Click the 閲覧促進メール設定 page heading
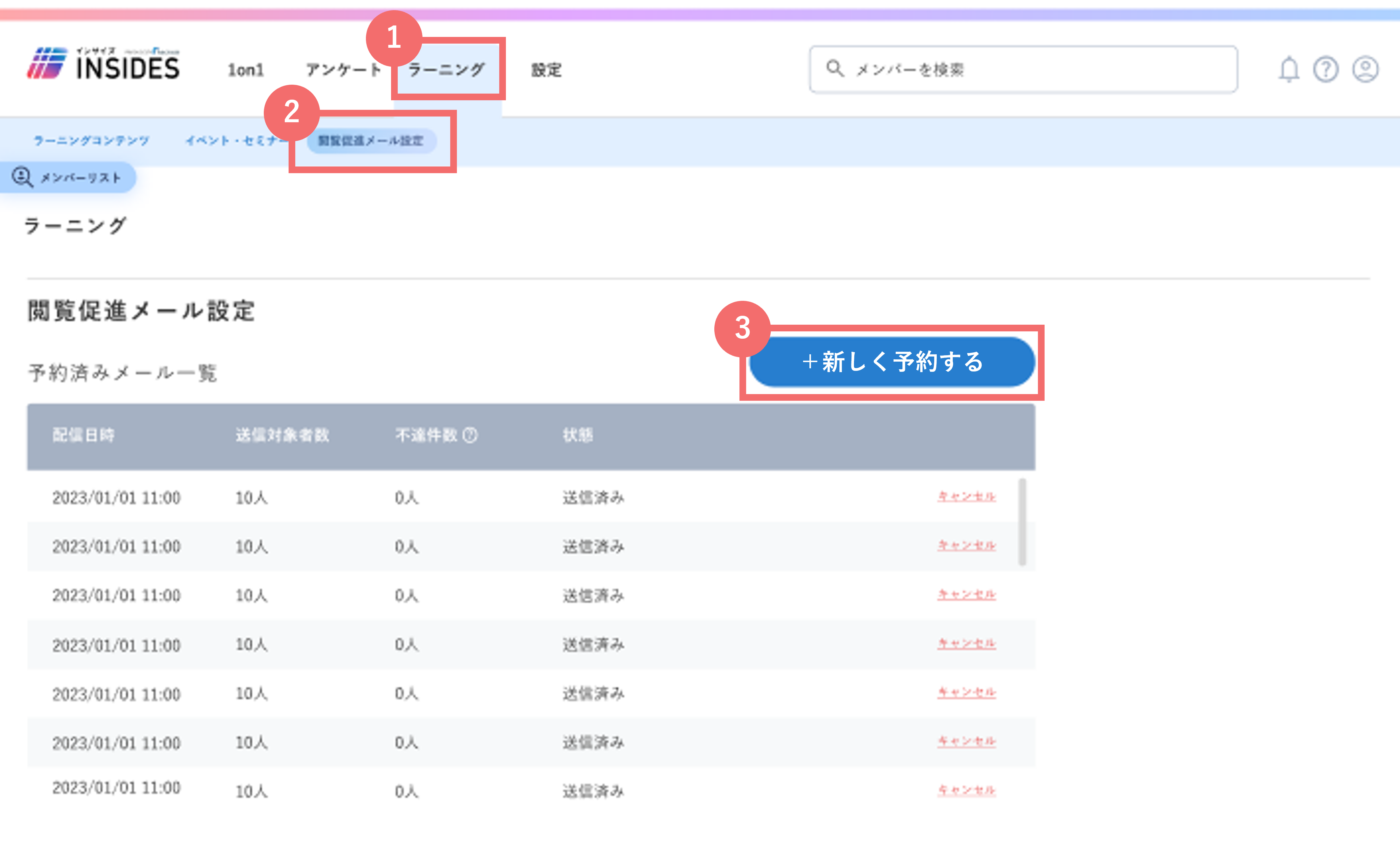This screenshot has width=1400, height=841. tap(141, 311)
